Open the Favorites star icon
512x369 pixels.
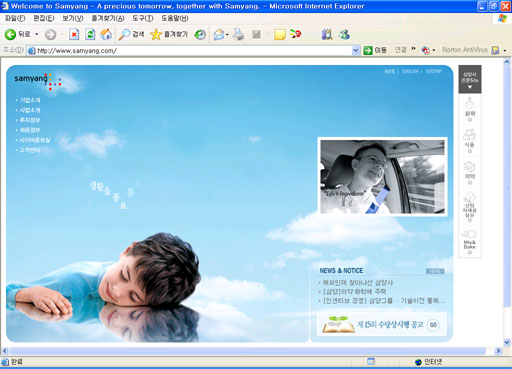pos(156,34)
